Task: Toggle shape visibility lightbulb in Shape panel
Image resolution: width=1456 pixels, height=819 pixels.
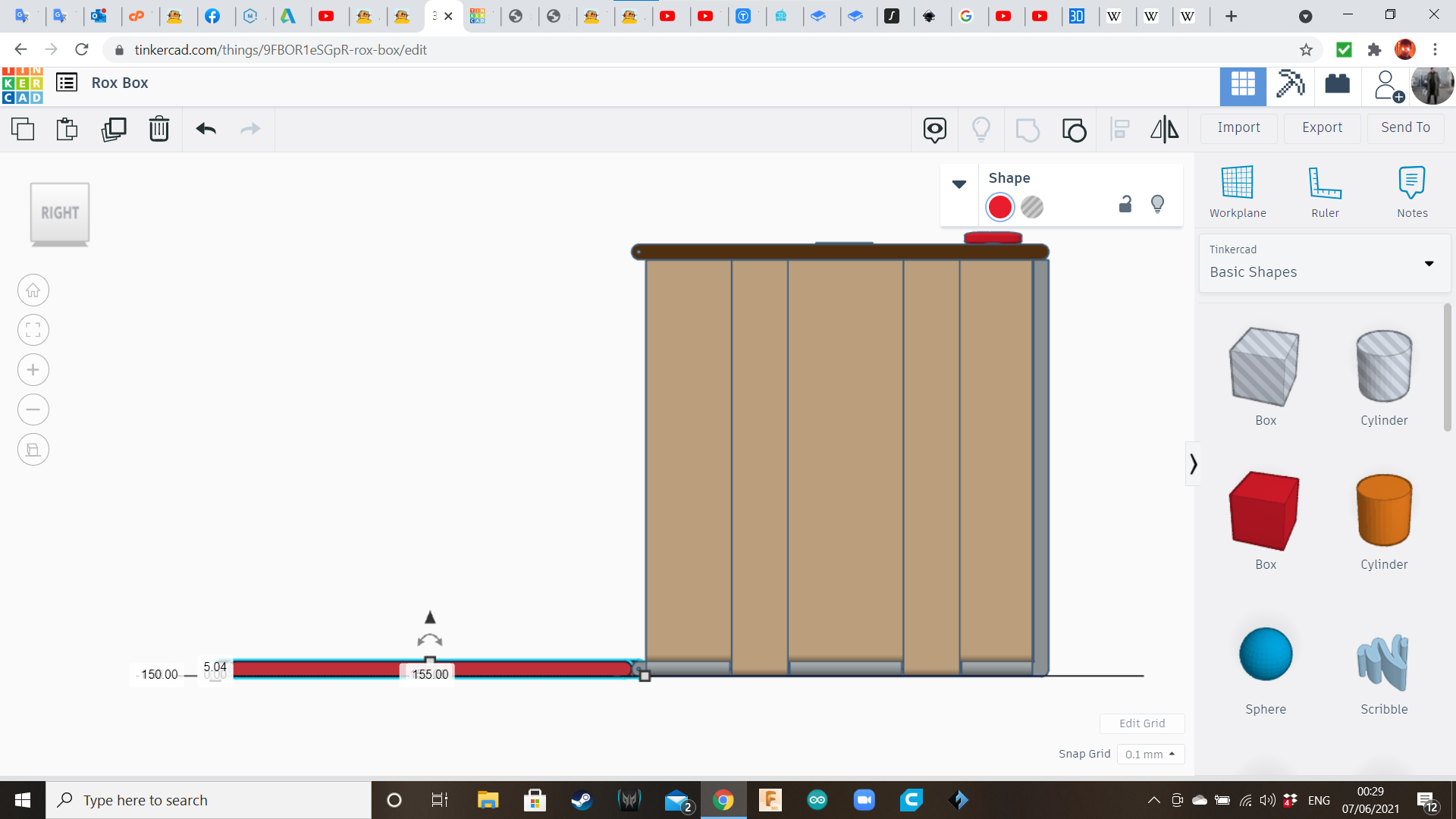Action: pyautogui.click(x=1157, y=204)
